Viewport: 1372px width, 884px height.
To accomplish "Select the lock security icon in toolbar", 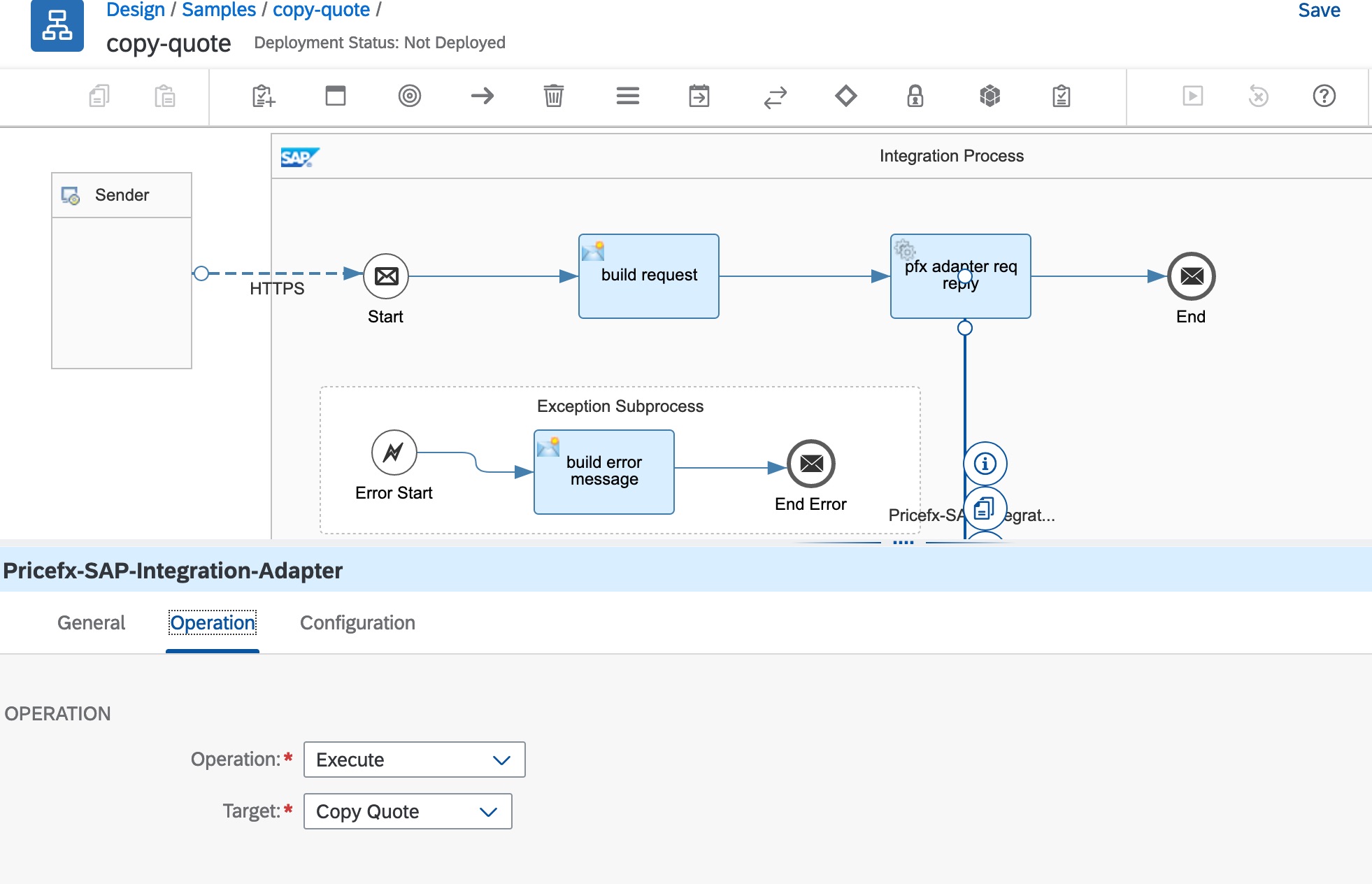I will [x=915, y=96].
